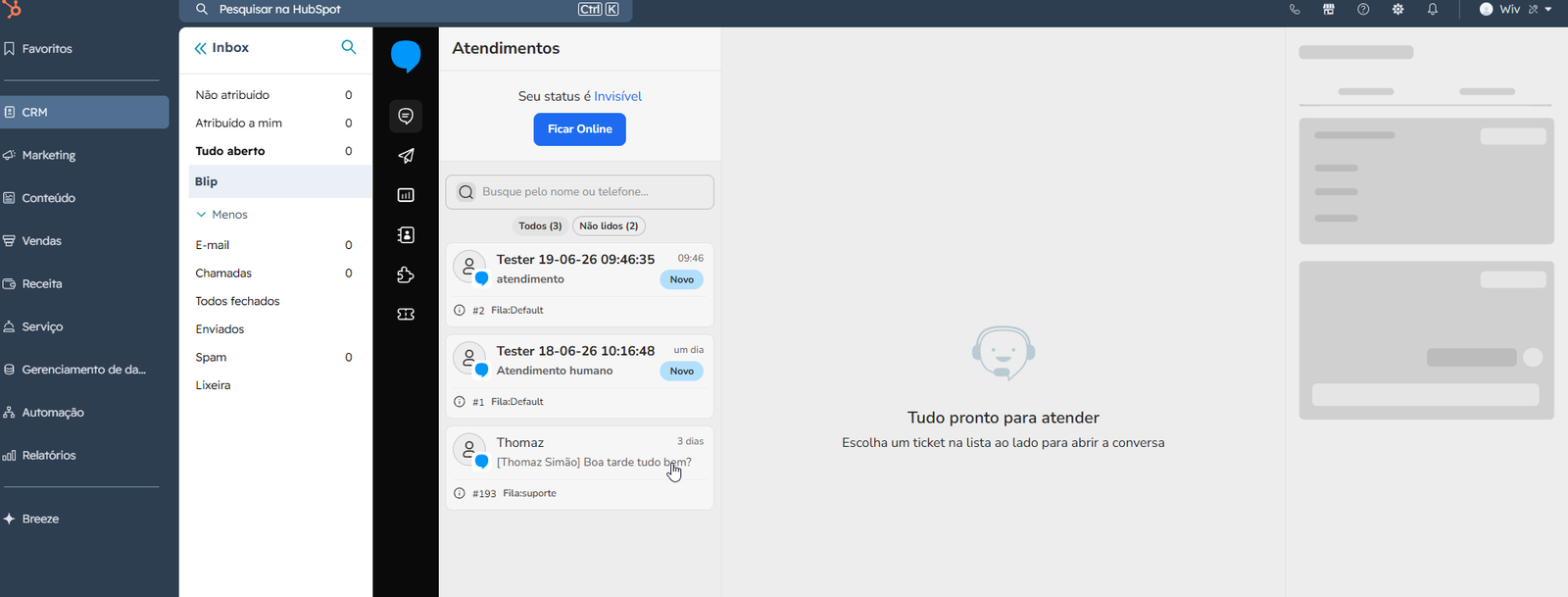Open the ticket icon in Blip sidebar
Viewport: 1568px width, 597px height.
coord(406,315)
